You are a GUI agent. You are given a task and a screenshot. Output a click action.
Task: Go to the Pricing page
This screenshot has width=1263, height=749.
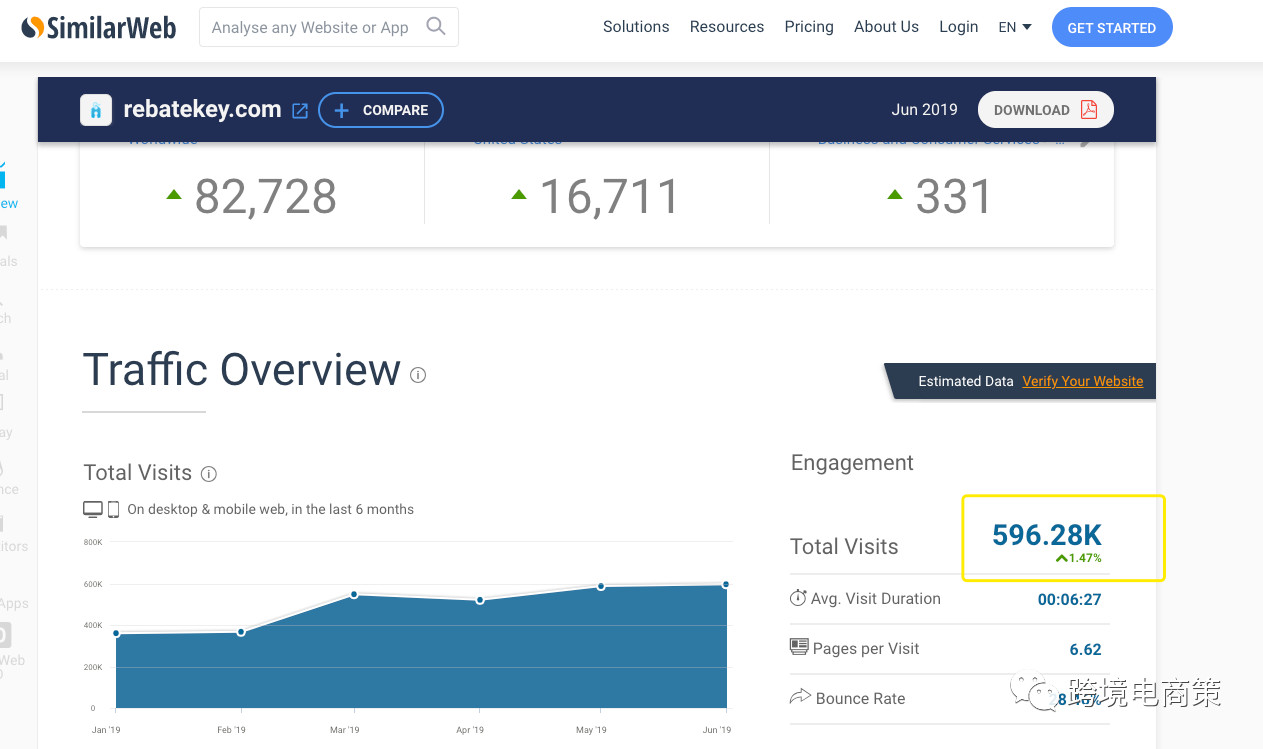coord(809,27)
